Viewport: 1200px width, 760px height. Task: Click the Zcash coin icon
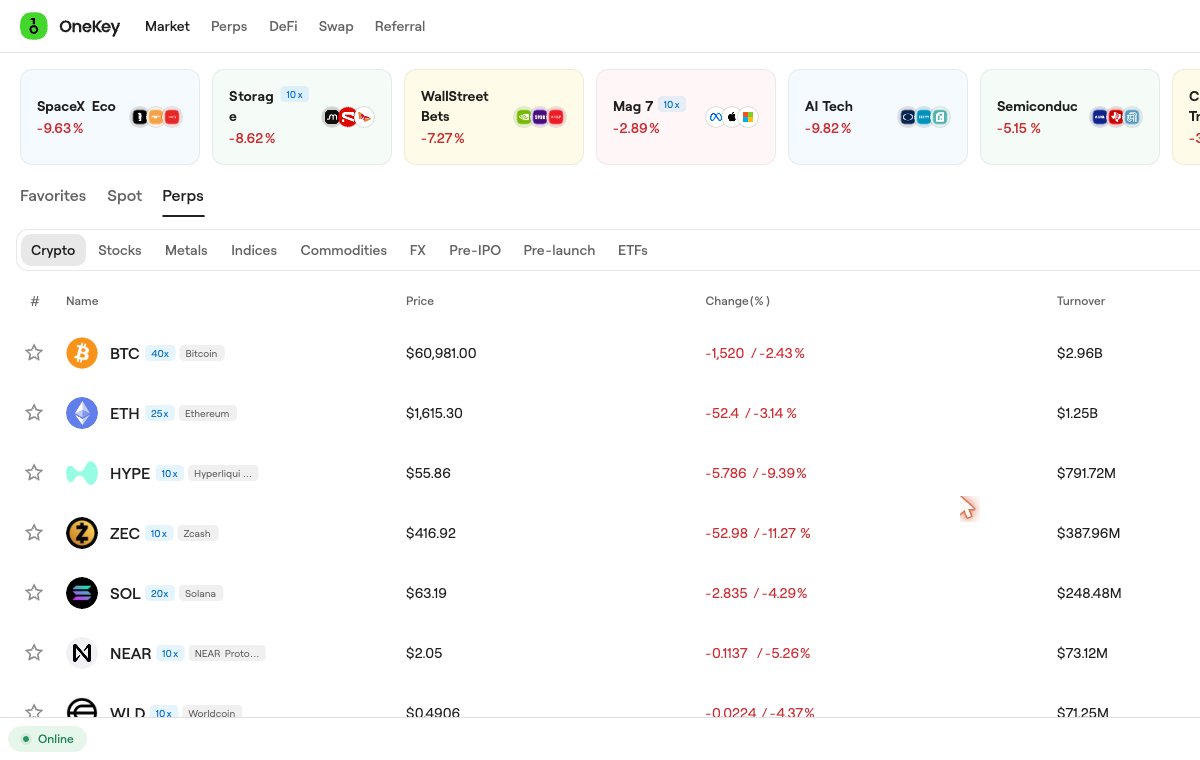point(82,533)
